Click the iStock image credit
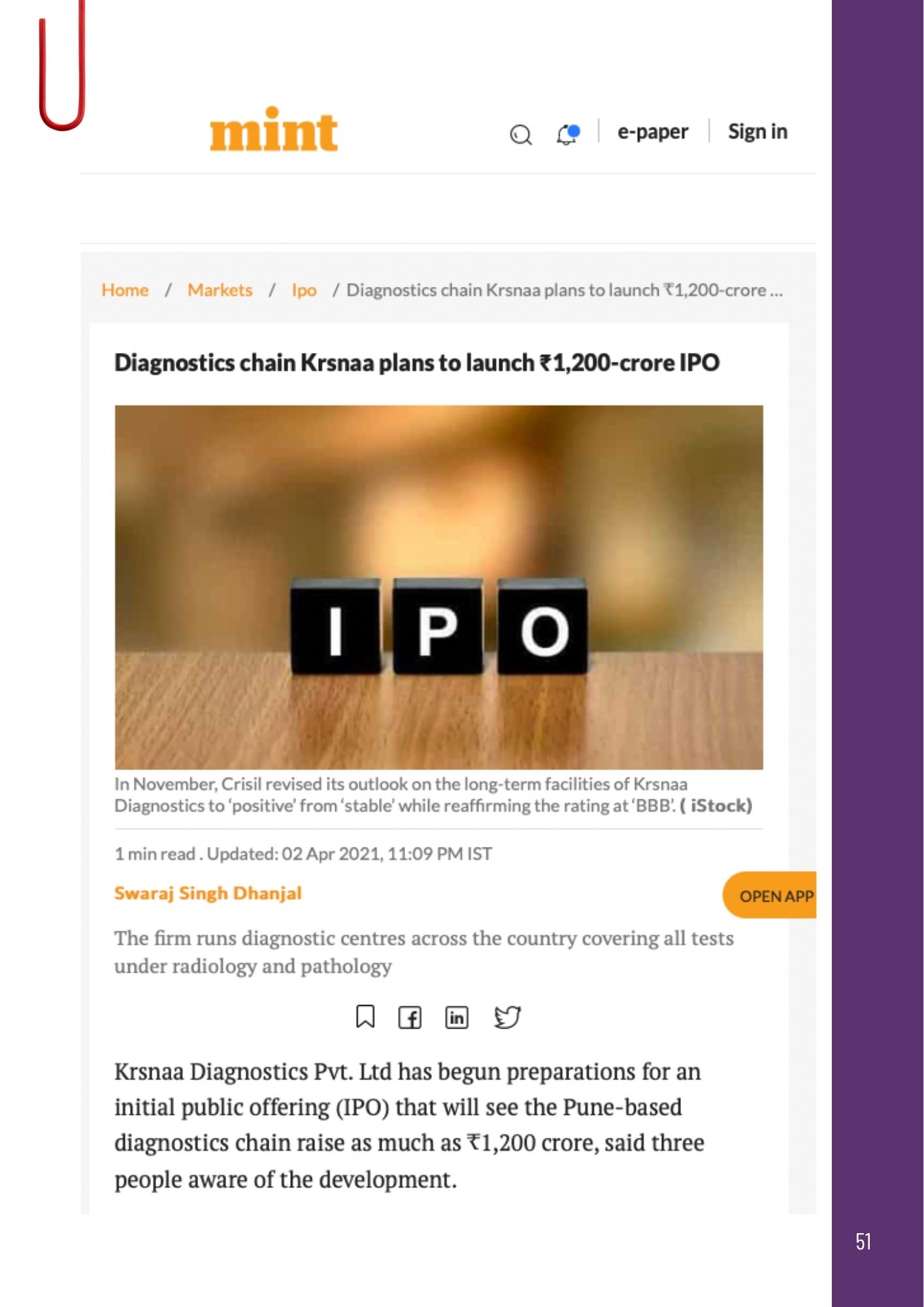 [x=716, y=805]
